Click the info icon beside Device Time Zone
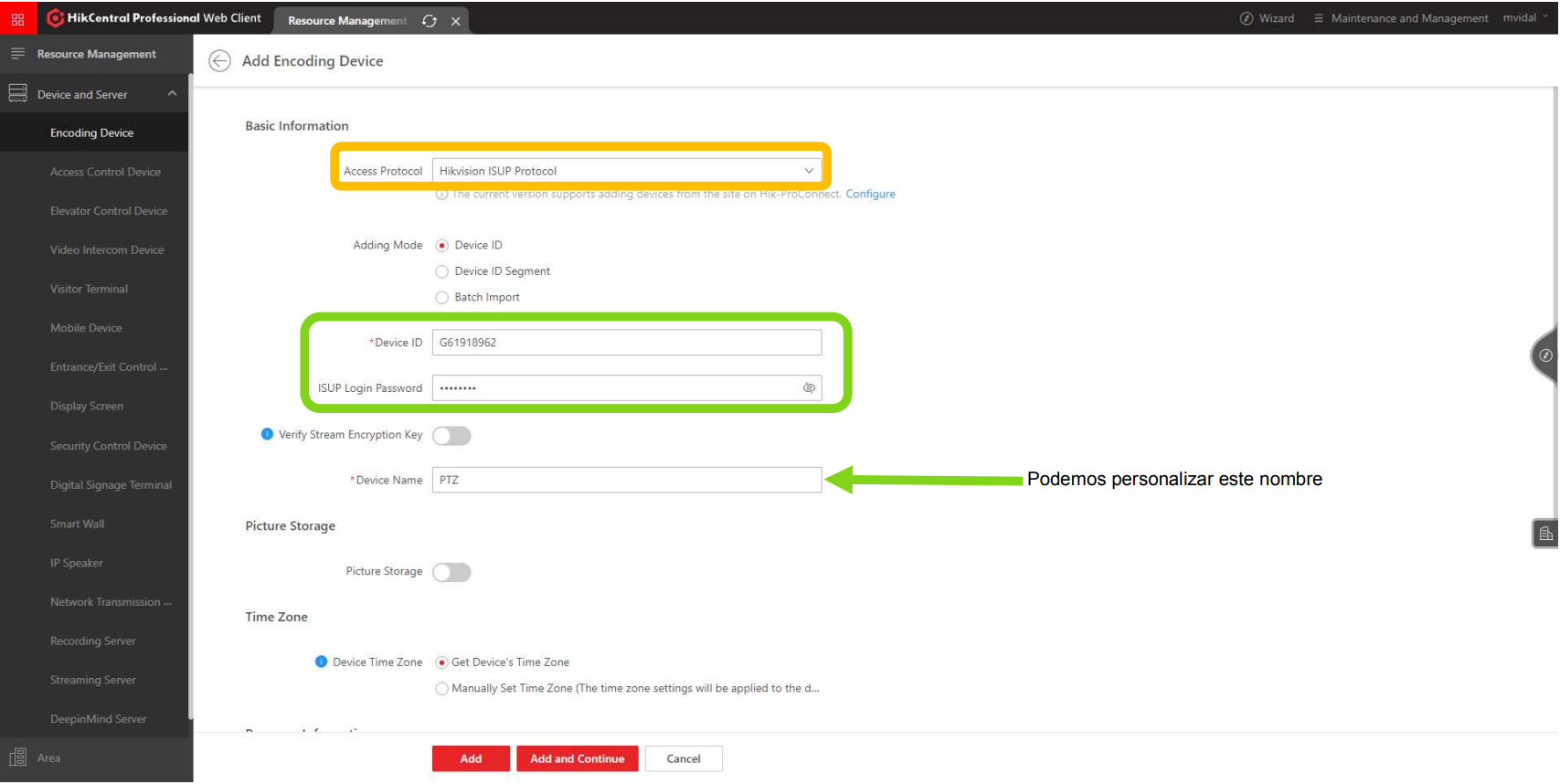 321,662
